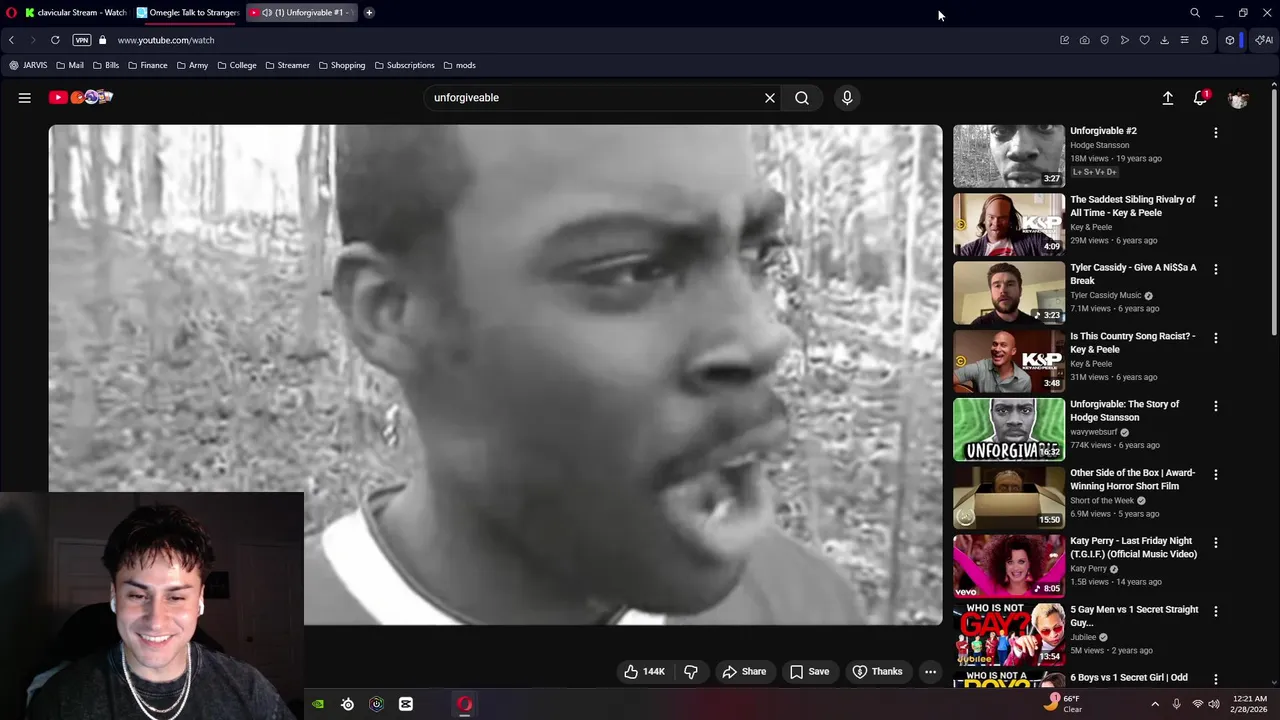Open YouTube notifications bell
The image size is (1280, 720).
(x=1201, y=98)
